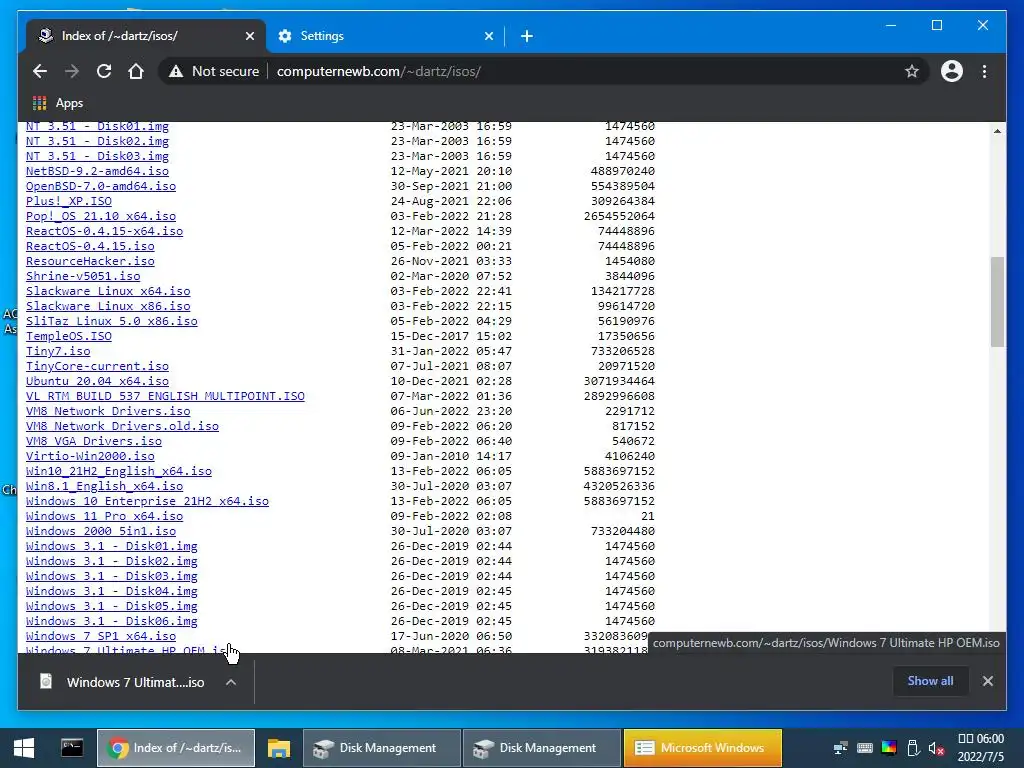Click Windows 3.1 - Disk04.img link
The height and width of the screenshot is (768, 1024).
112,592
